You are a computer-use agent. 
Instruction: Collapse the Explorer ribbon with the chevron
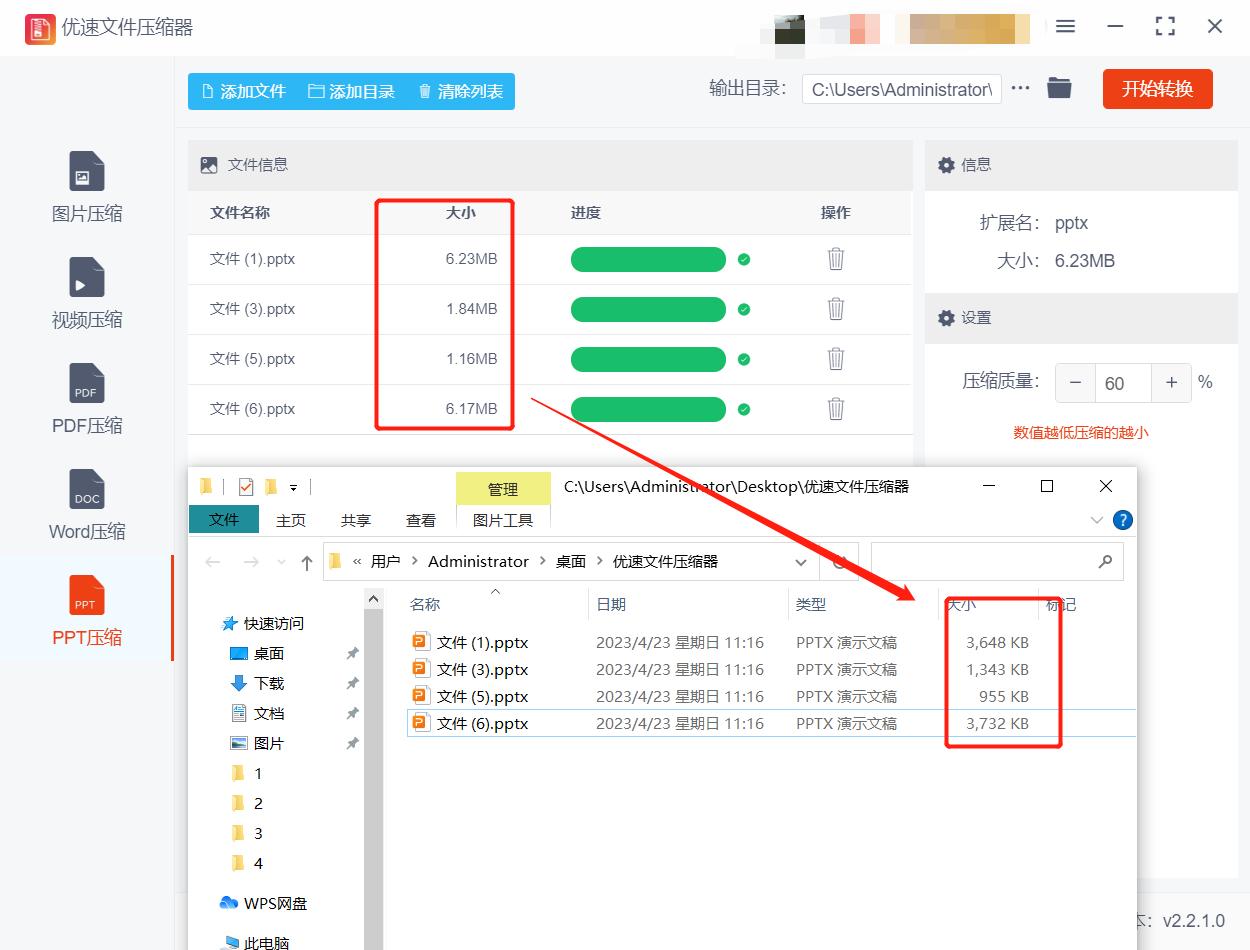pyautogui.click(x=1097, y=519)
